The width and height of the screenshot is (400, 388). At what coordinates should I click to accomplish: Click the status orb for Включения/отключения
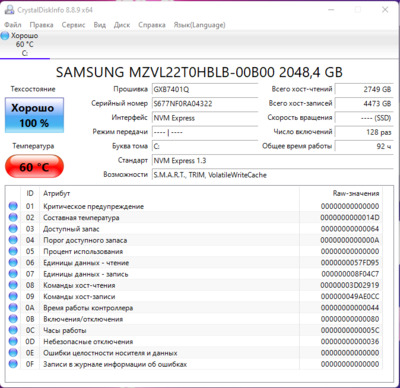click(13, 319)
